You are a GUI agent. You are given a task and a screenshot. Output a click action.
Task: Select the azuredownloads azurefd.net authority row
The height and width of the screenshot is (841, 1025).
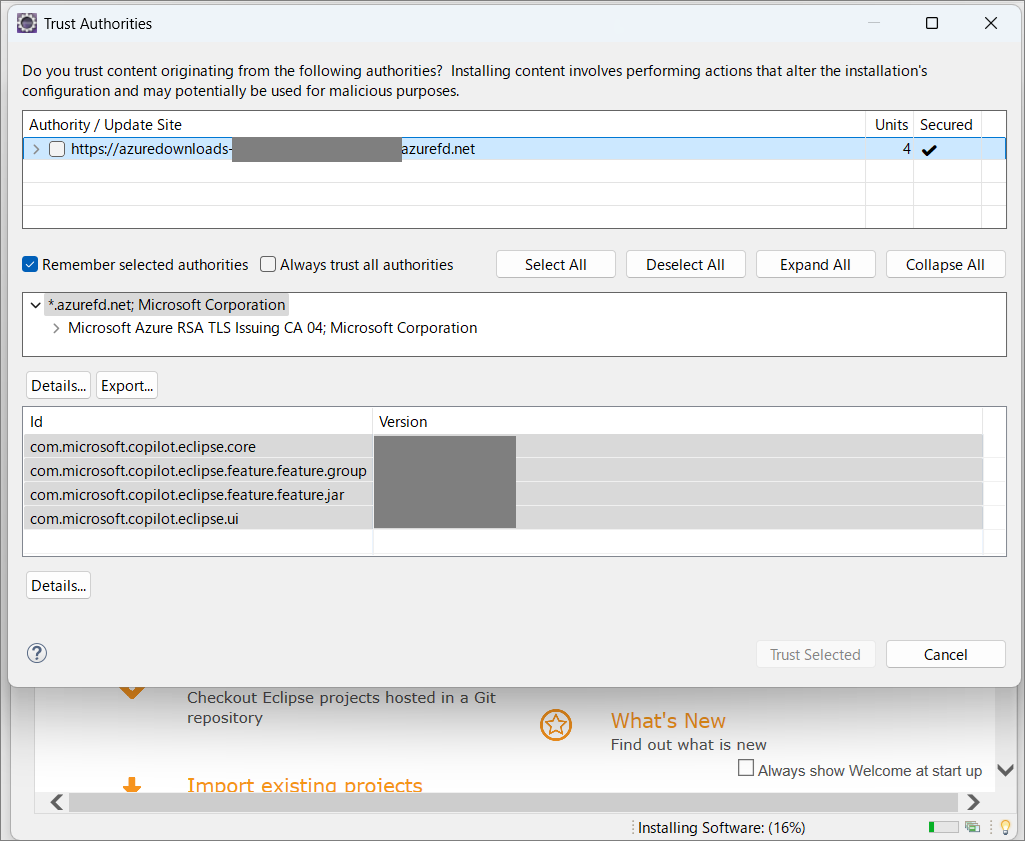pos(514,149)
